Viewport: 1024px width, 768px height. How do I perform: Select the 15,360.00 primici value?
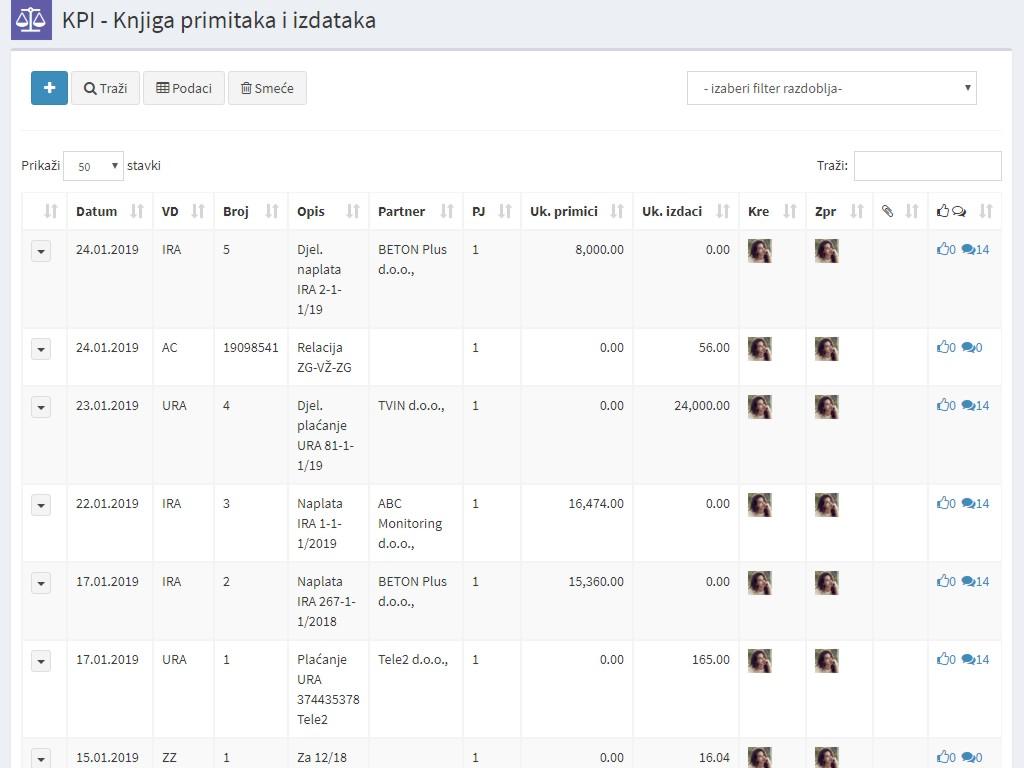tap(596, 581)
